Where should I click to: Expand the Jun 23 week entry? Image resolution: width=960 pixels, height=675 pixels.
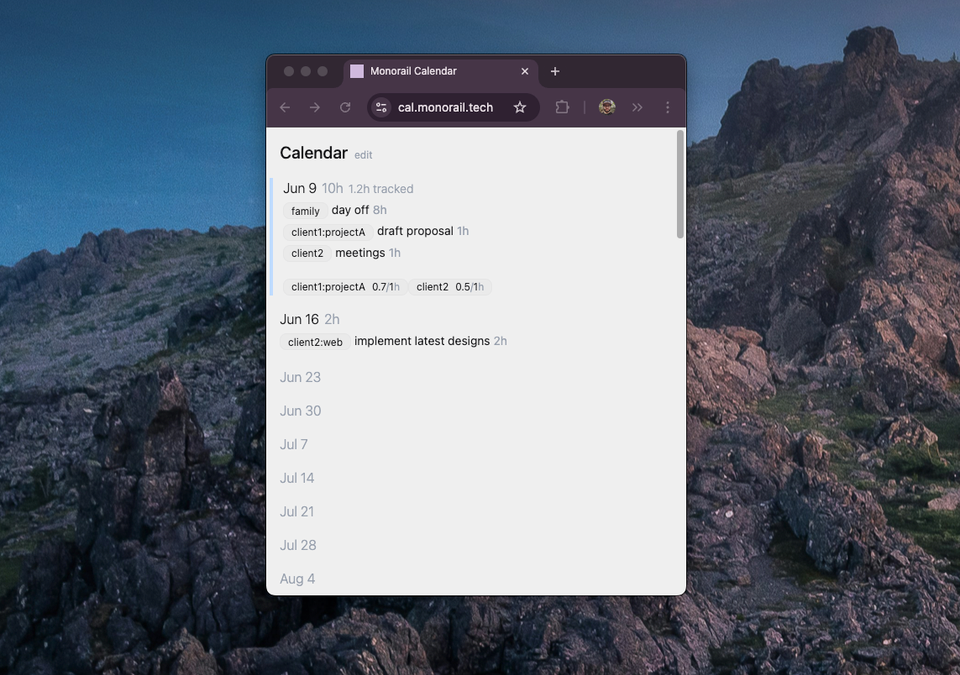[300, 377]
